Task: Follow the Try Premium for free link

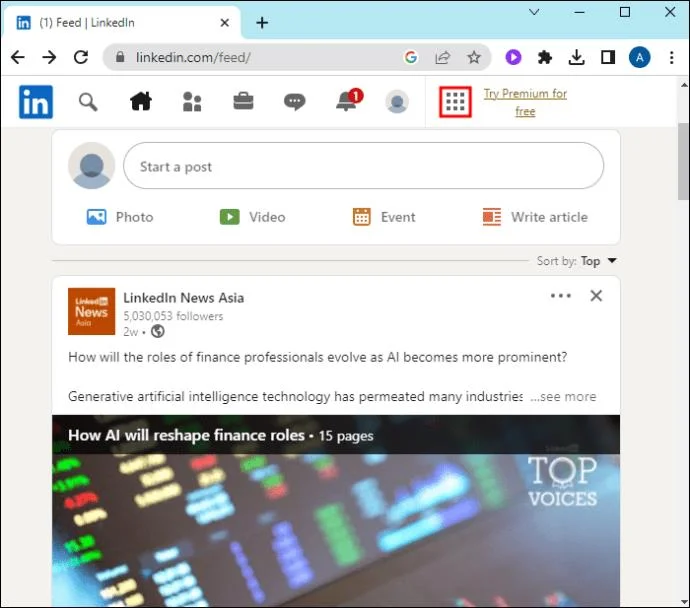Action: coord(525,102)
